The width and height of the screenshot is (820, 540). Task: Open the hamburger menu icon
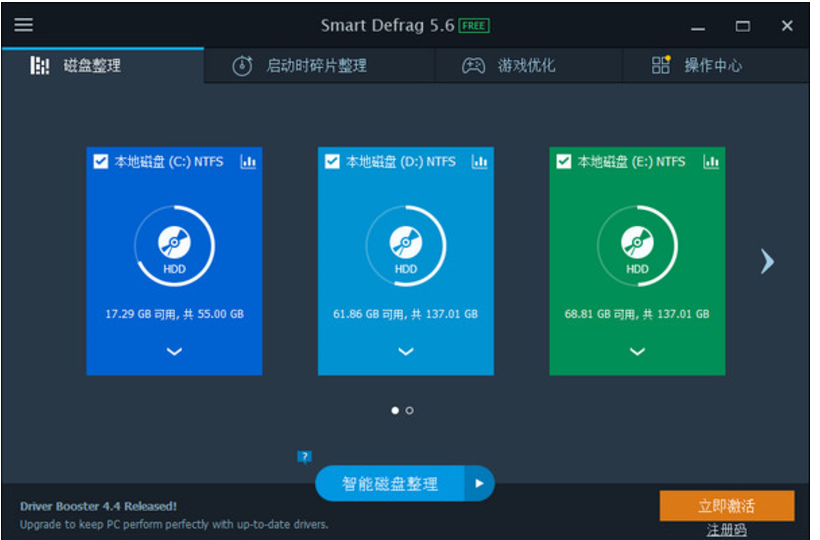(23, 25)
